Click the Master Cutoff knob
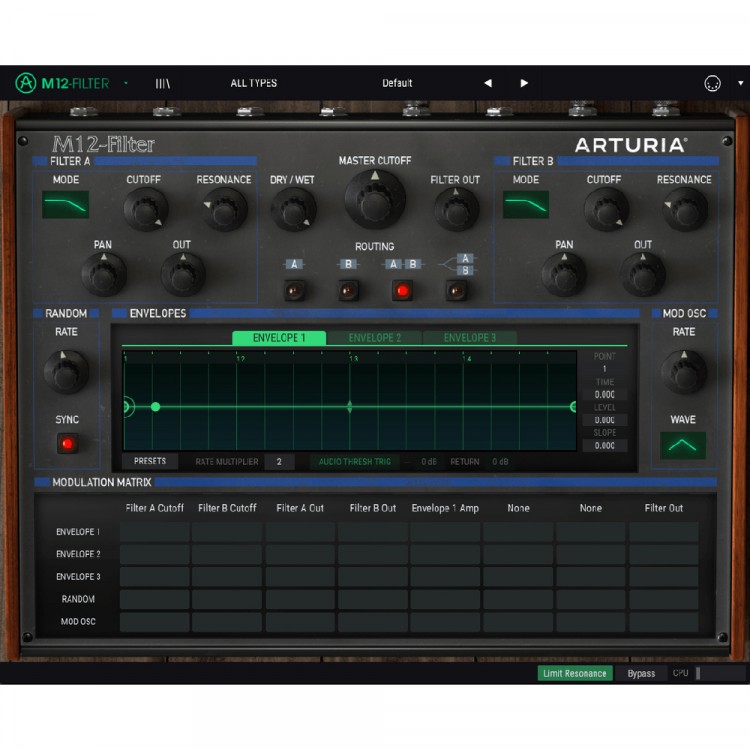750x750 pixels. click(375, 200)
